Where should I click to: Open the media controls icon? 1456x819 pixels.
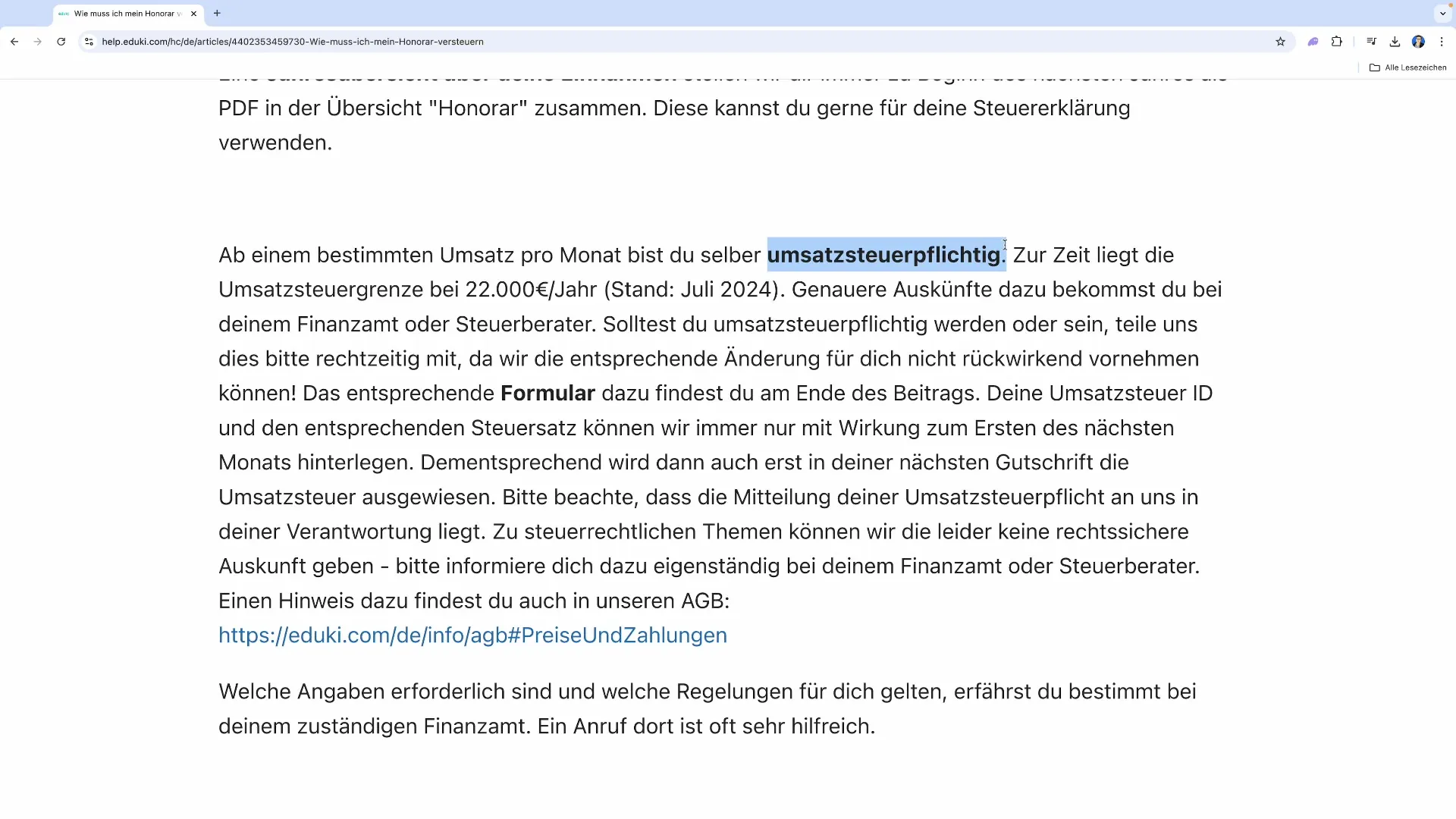pos(1371,42)
